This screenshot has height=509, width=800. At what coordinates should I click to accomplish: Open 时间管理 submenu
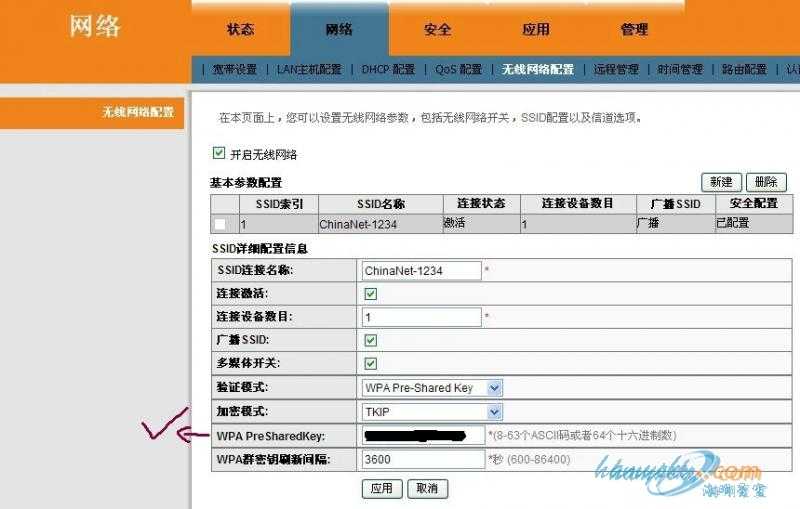(680, 69)
